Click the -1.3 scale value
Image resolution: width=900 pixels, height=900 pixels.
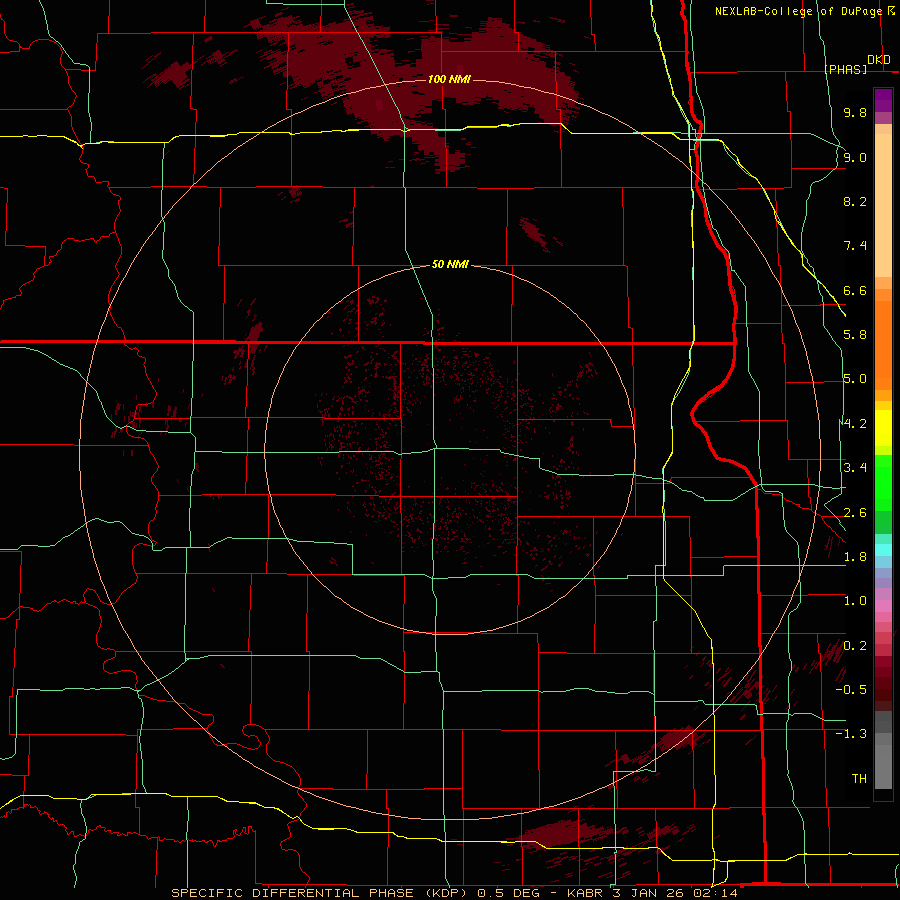tap(851, 734)
